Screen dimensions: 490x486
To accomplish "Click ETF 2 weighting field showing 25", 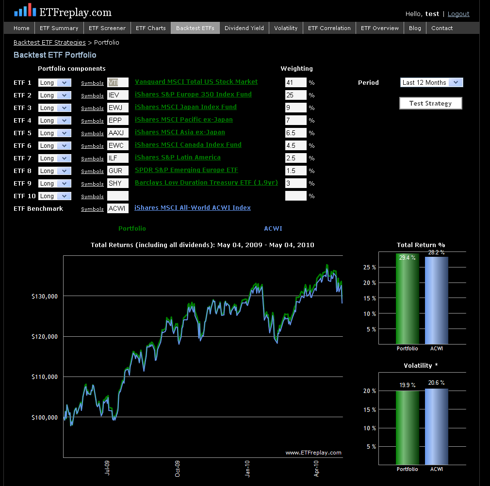I will 296,95.
